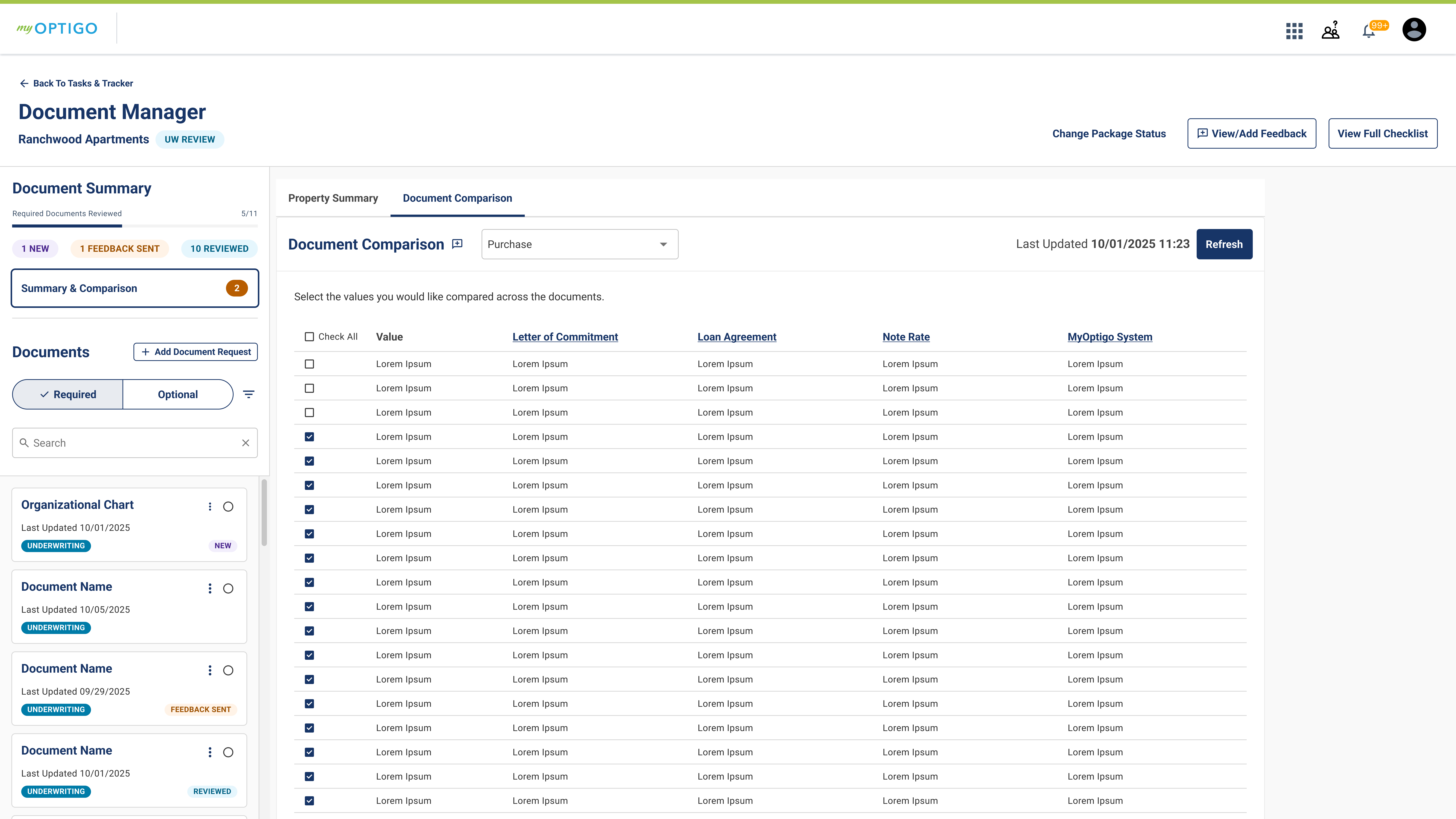Click Last Updated 10/01/2025 11:23 timestamp
The width and height of the screenshot is (1456, 819).
[1103, 244]
